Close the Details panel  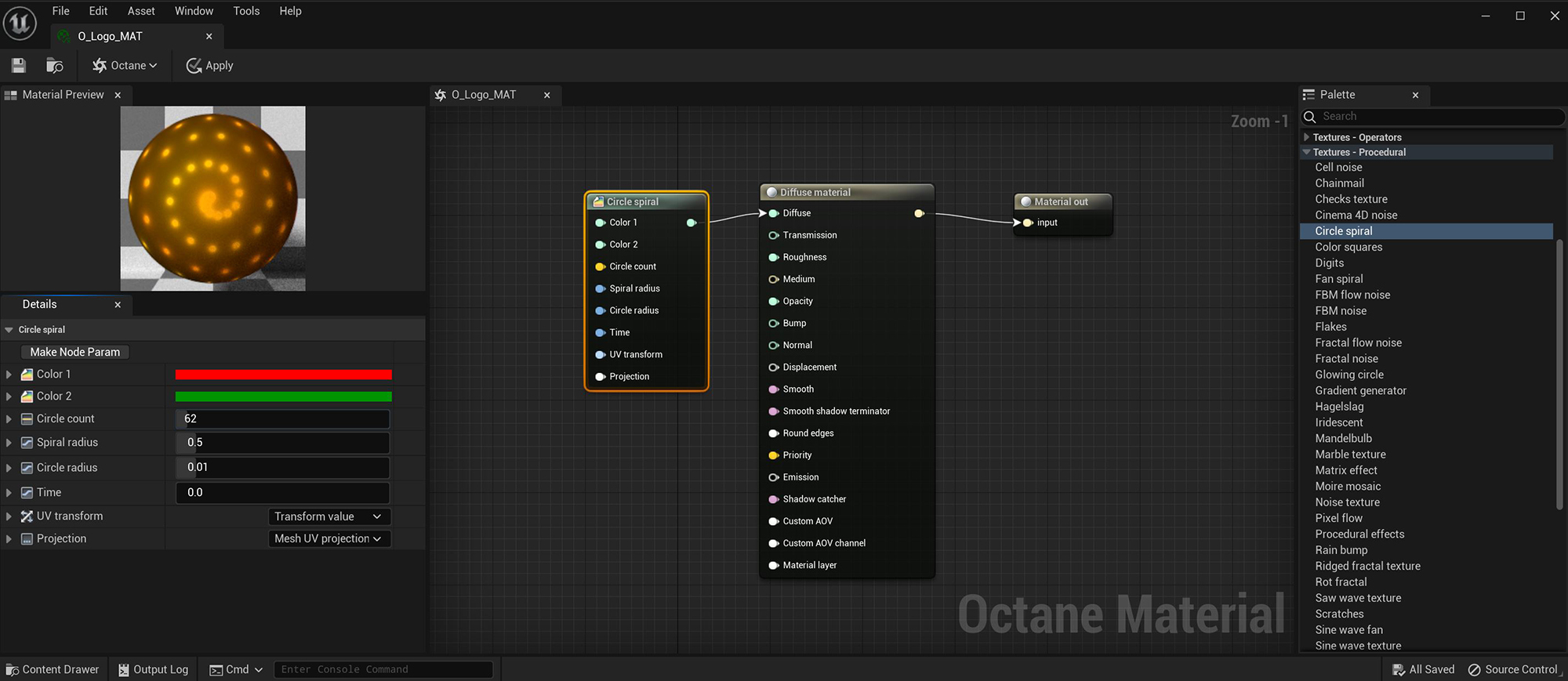click(118, 305)
